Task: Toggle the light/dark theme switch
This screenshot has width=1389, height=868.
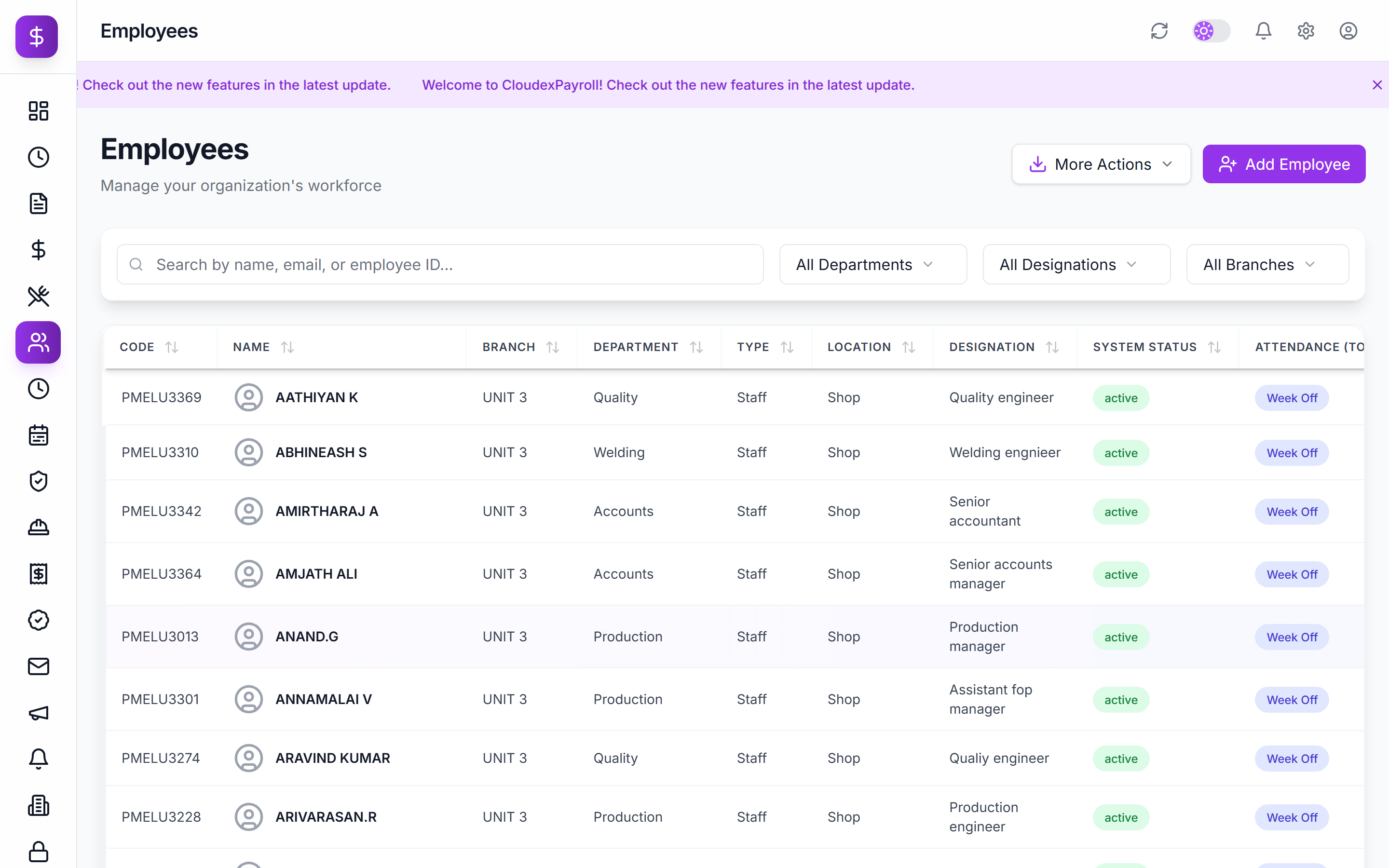Action: 1212,31
